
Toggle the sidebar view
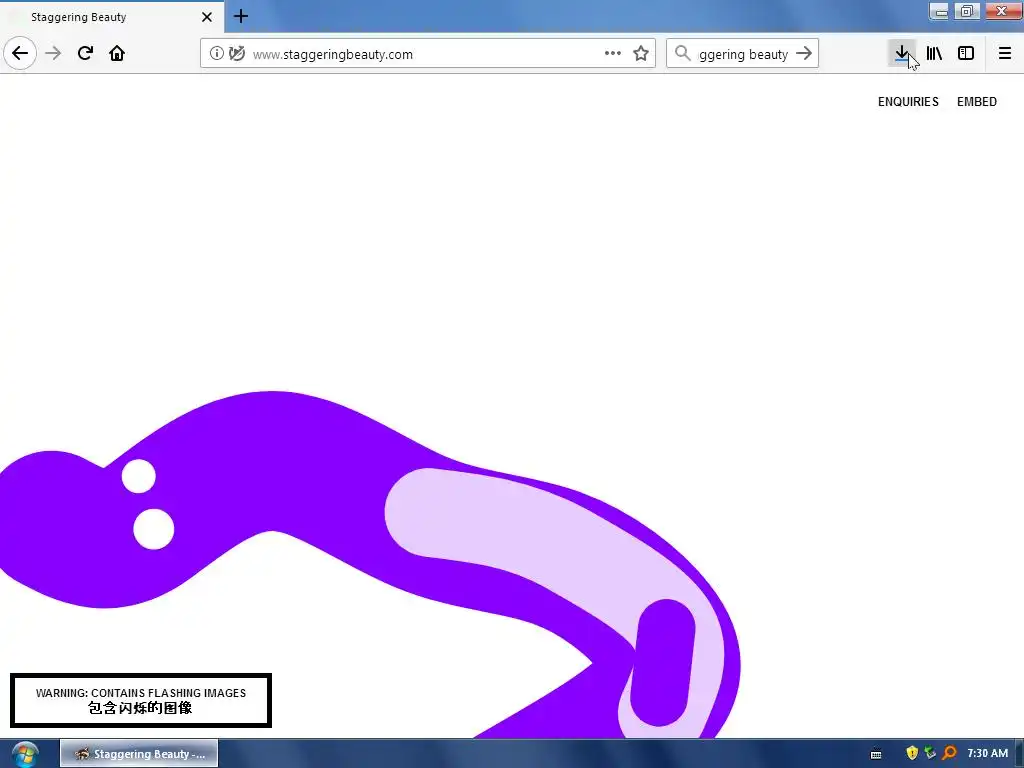tap(966, 54)
